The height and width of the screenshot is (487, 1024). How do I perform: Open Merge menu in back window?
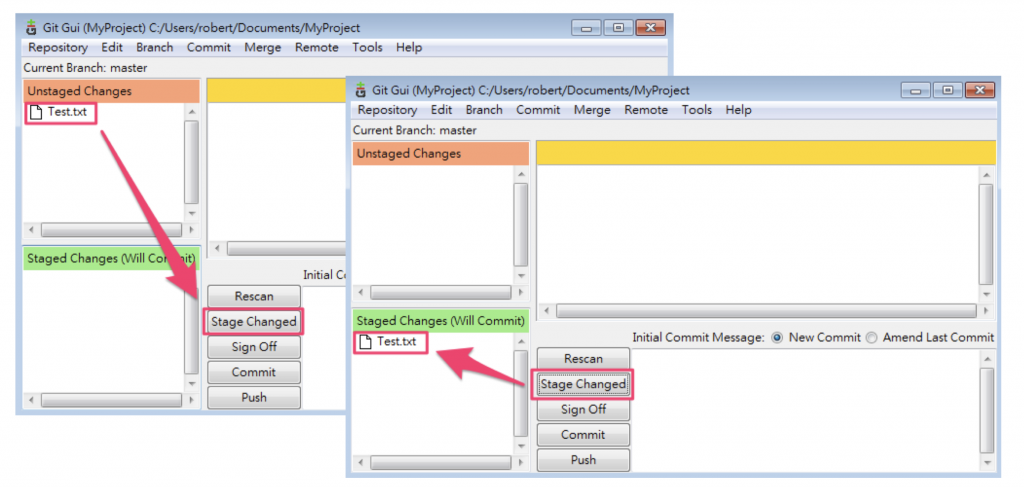[263, 48]
